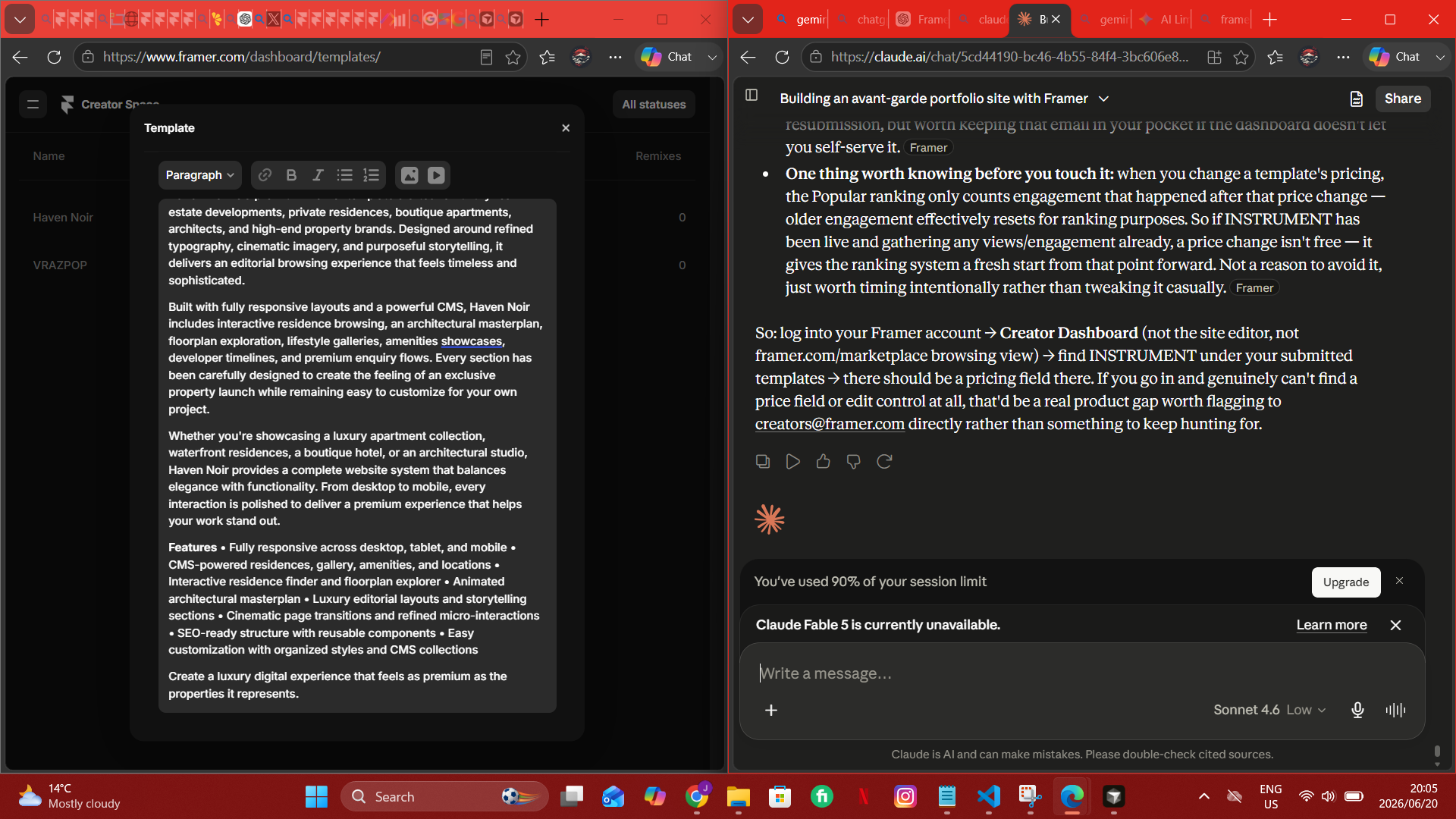Screen dimensions: 1456x819
Task: Start Claude voice mode
Action: point(1395,710)
